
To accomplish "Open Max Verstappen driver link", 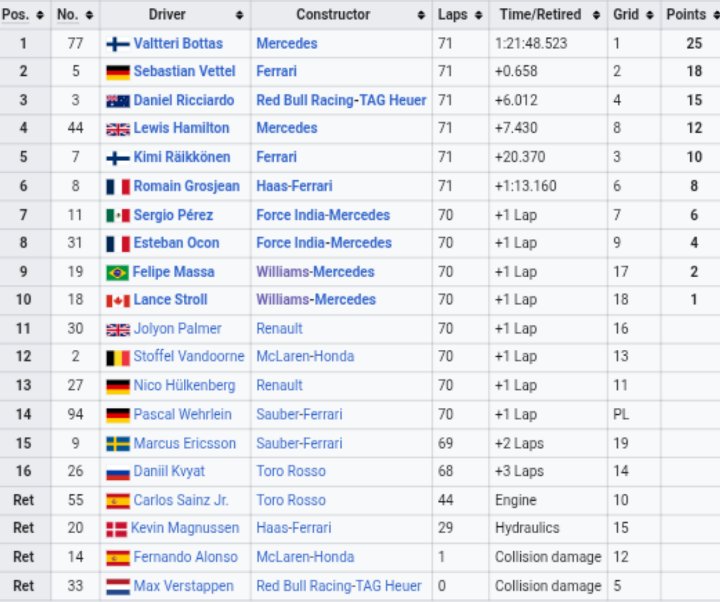I will point(183,586).
